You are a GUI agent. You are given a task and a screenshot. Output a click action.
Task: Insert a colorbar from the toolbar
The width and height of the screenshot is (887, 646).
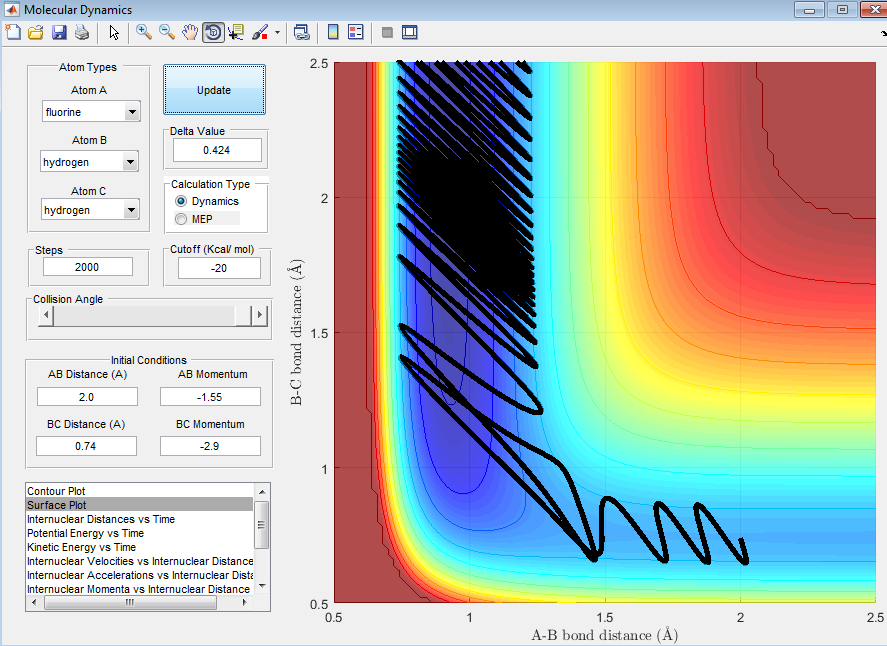333,32
